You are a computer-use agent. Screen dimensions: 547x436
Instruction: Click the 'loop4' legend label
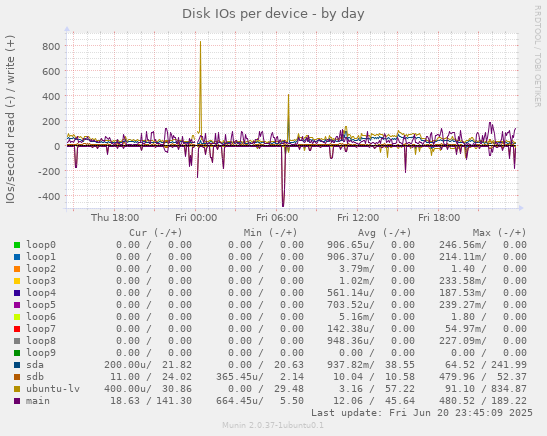click(41, 293)
